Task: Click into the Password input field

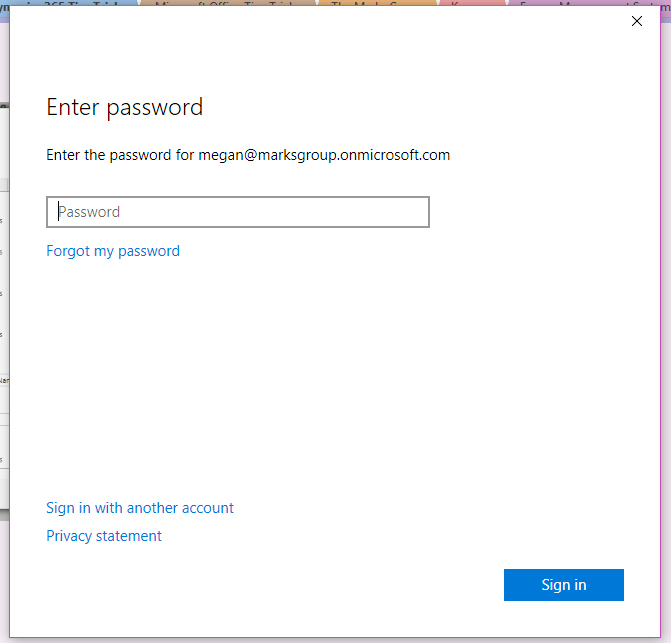Action: [x=238, y=212]
